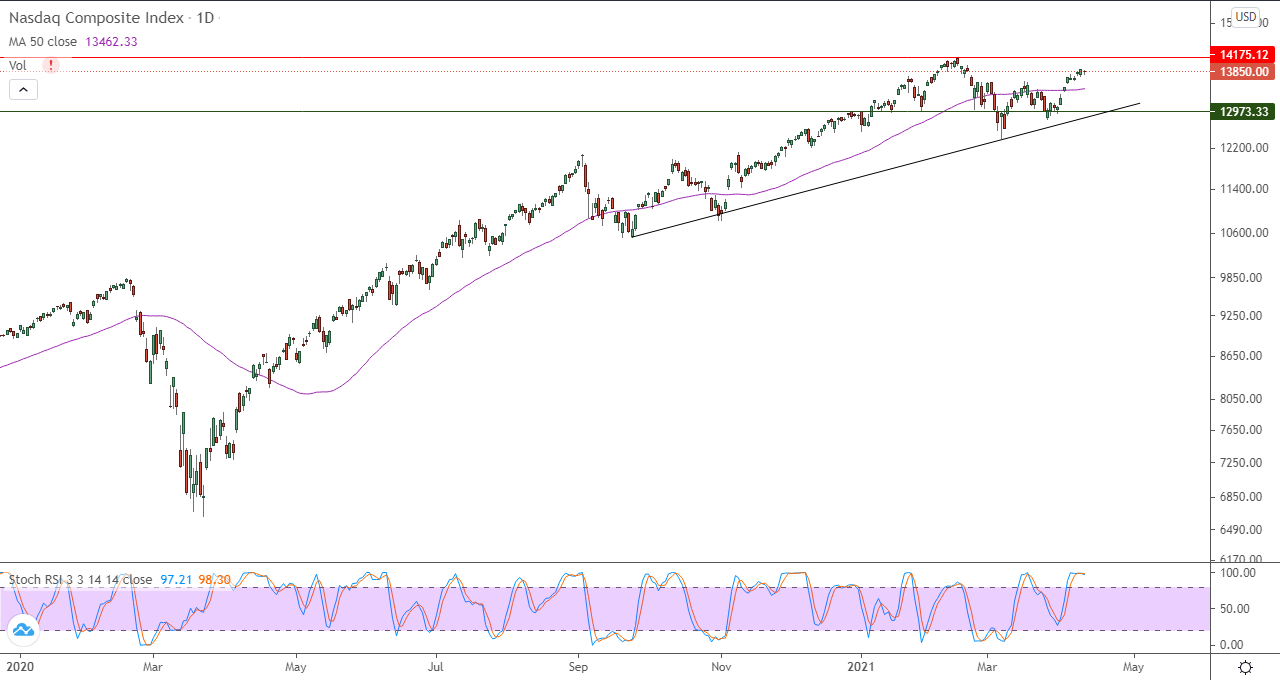Click the 13850.00 current price label
The image size is (1280, 680).
[1243, 72]
